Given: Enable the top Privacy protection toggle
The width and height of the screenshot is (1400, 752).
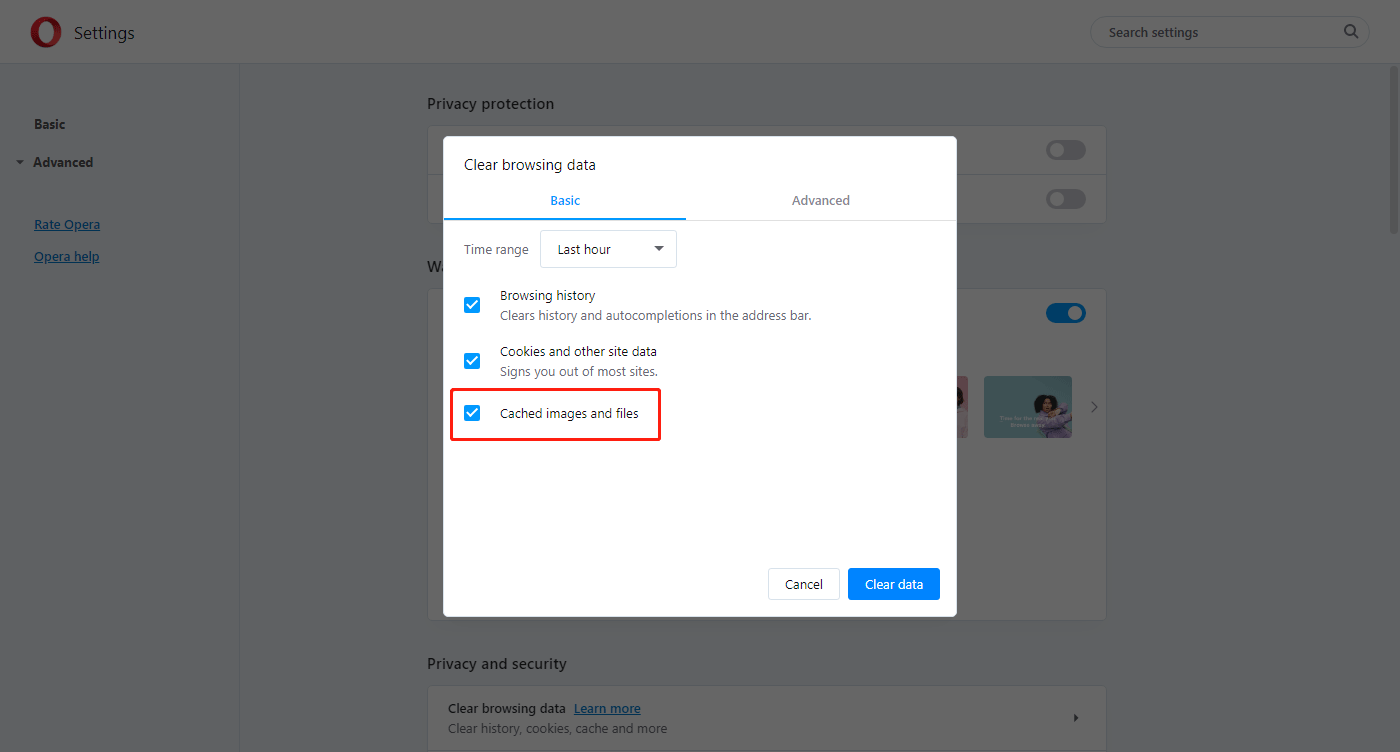Looking at the screenshot, I should [1065, 149].
